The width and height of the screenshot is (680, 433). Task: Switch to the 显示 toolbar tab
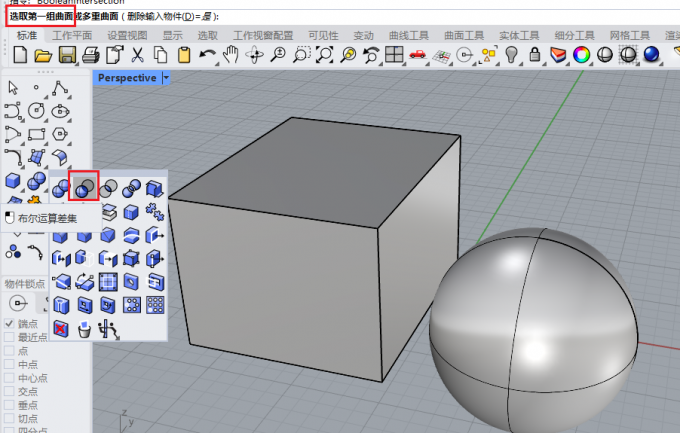[x=173, y=35]
